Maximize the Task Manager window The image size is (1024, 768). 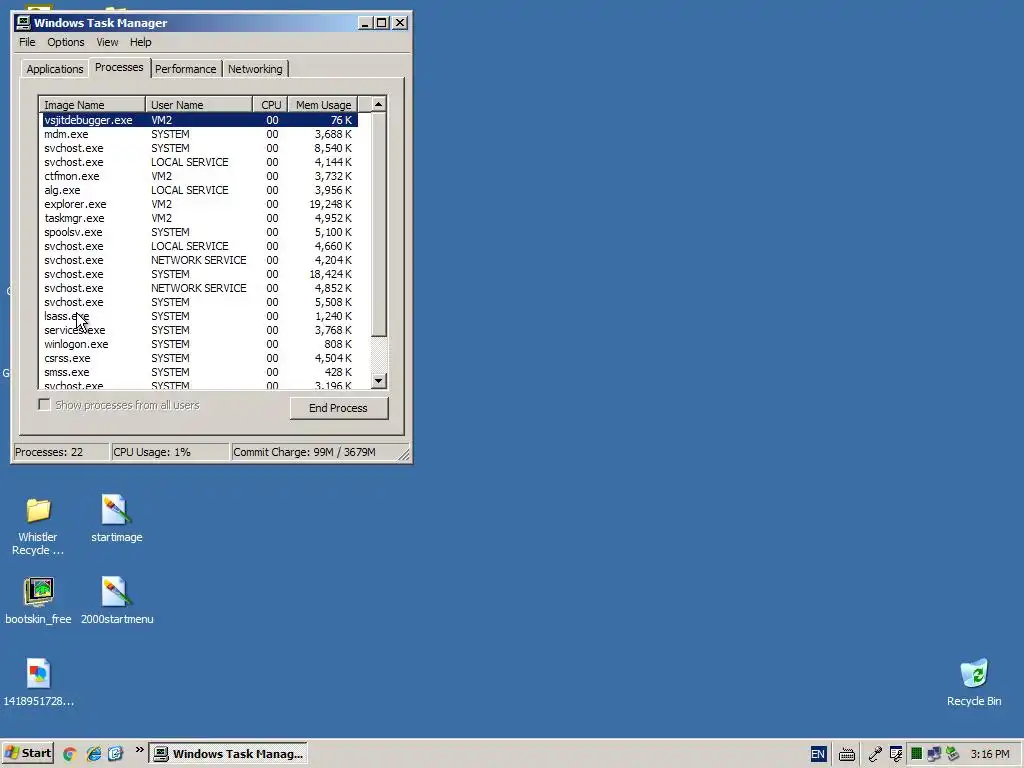coord(381,23)
